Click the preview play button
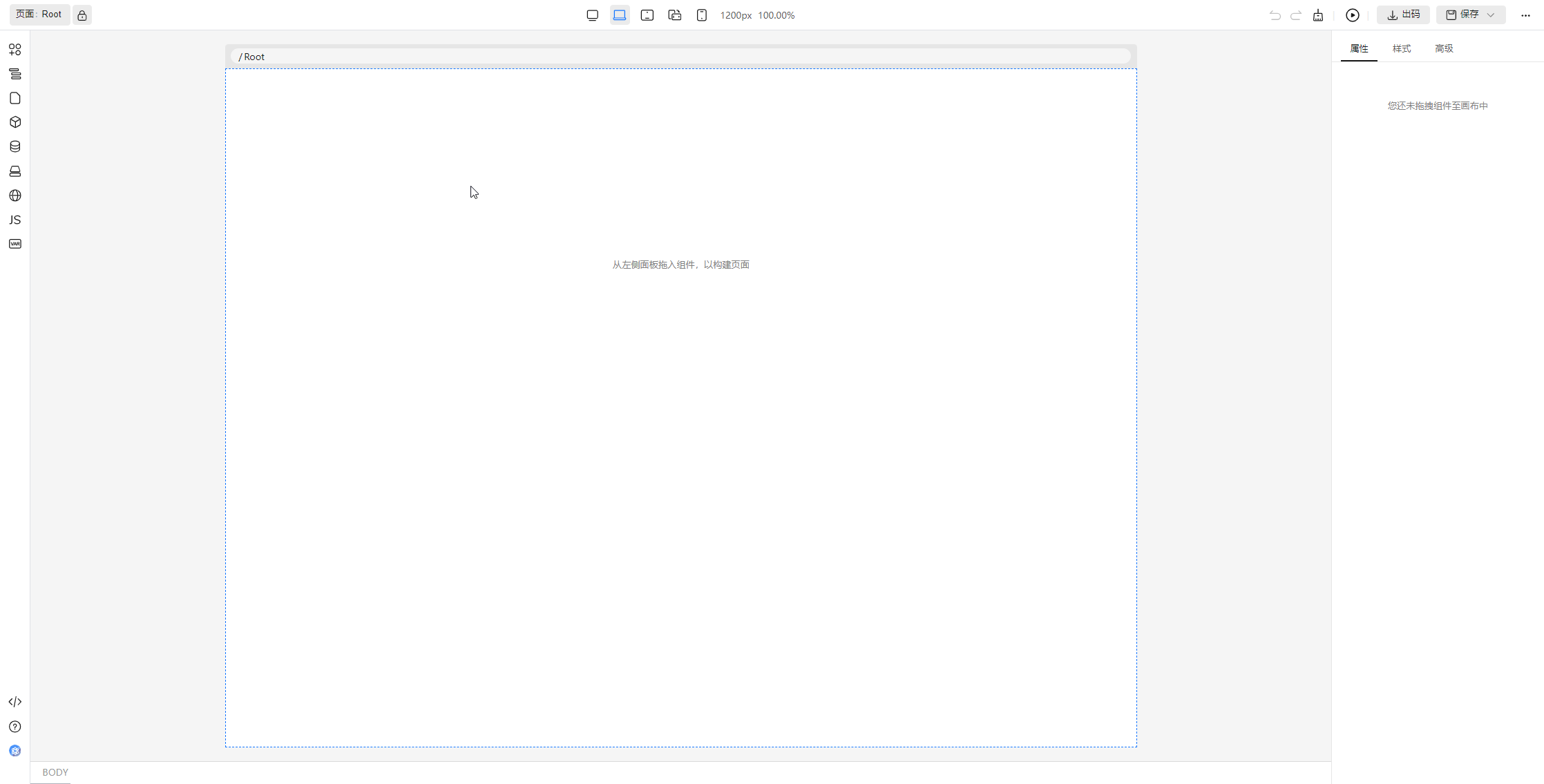 (x=1352, y=15)
